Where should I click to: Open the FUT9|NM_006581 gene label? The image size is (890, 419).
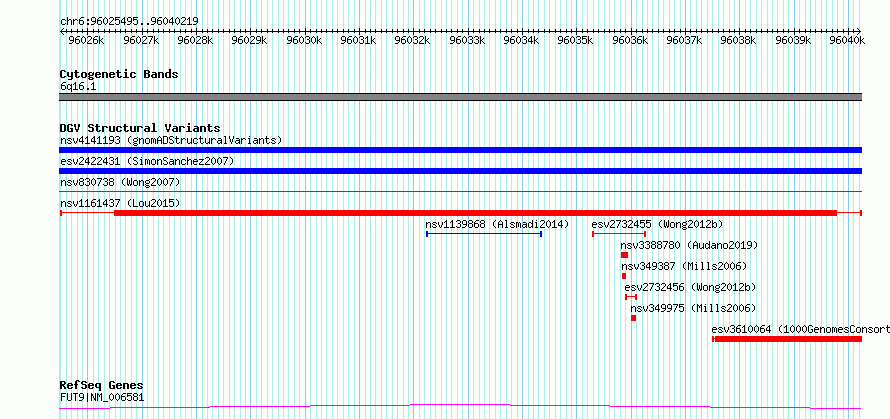tap(102, 397)
